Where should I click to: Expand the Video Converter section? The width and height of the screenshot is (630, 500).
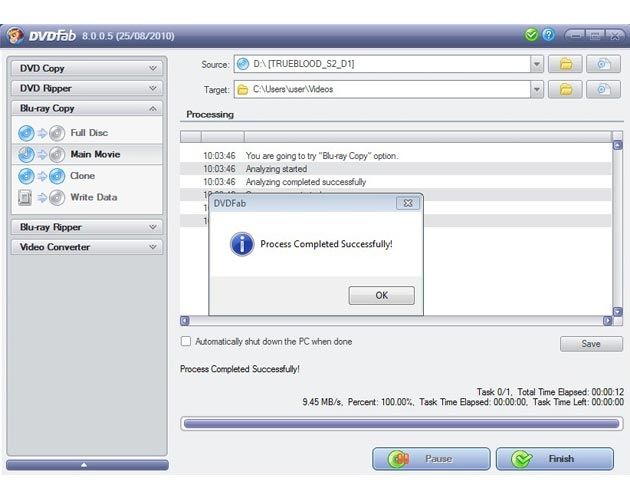87,247
